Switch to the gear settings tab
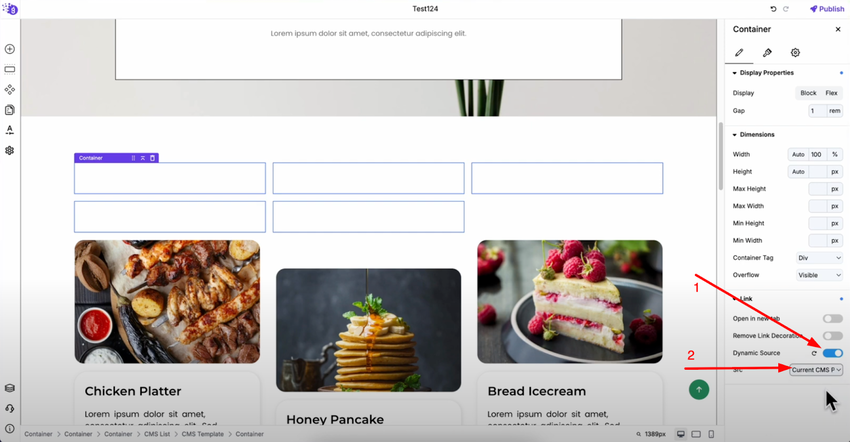 click(795, 53)
